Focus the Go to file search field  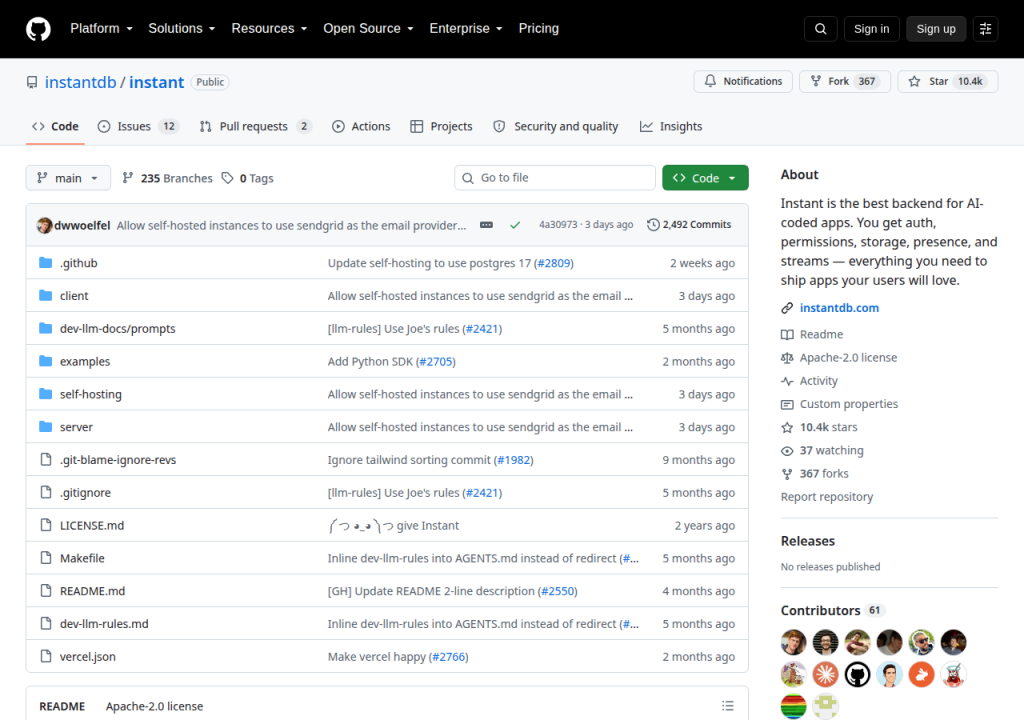[x=554, y=178]
